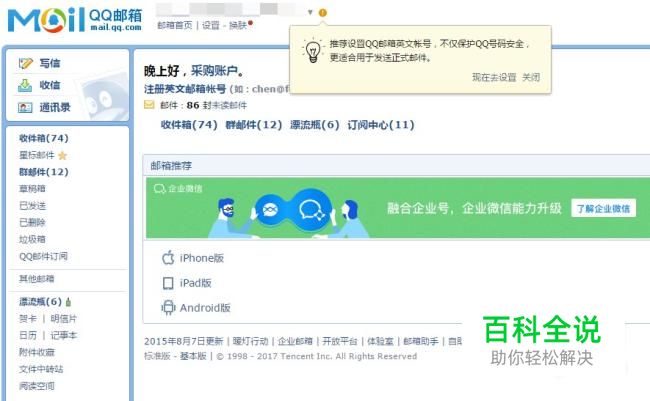Click 邮箱助手 footer link
Viewport: 650px width, 401px height.
point(421,341)
